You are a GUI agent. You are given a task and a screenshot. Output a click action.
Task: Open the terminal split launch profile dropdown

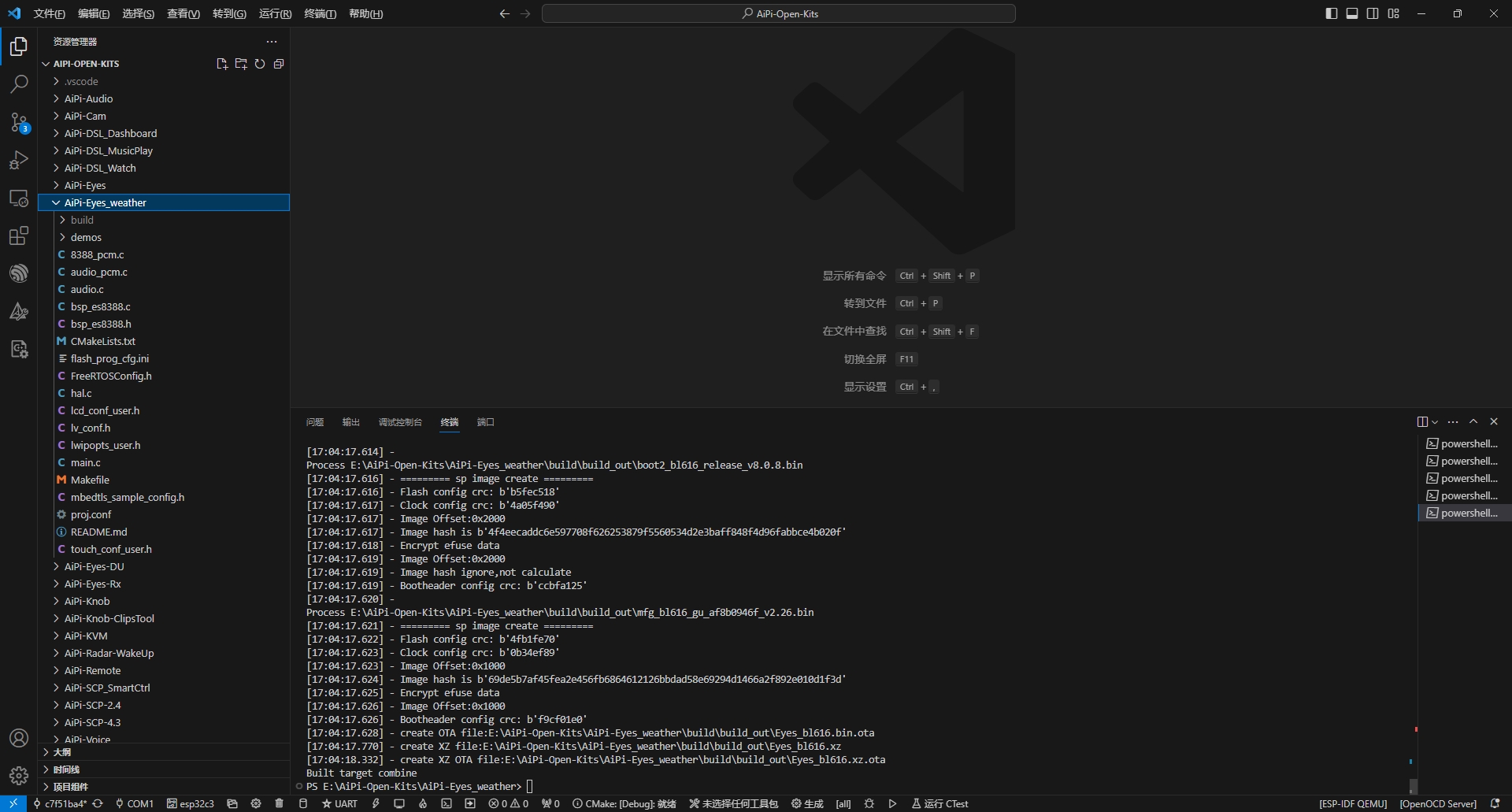pyautogui.click(x=1435, y=422)
